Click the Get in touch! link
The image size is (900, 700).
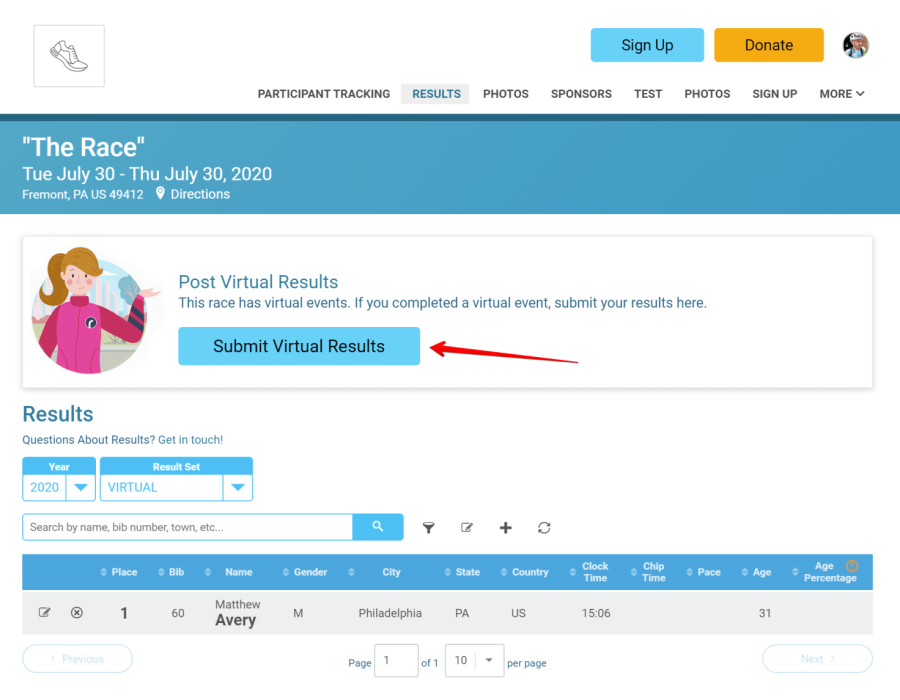click(191, 440)
